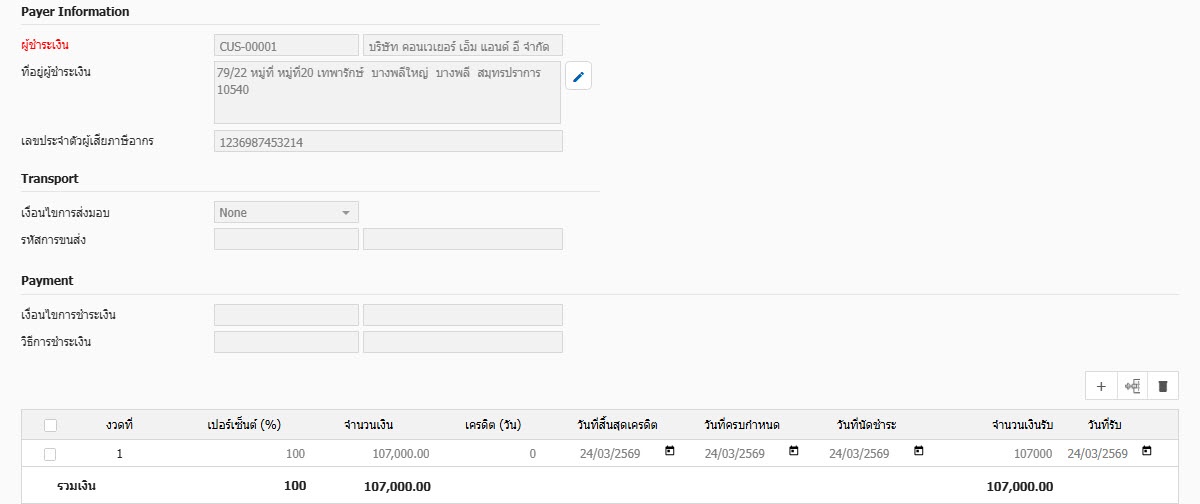Click the transport code (รหัสการขนส่ง) first field
Image resolution: width=1200 pixels, height=504 pixels.
286,239
